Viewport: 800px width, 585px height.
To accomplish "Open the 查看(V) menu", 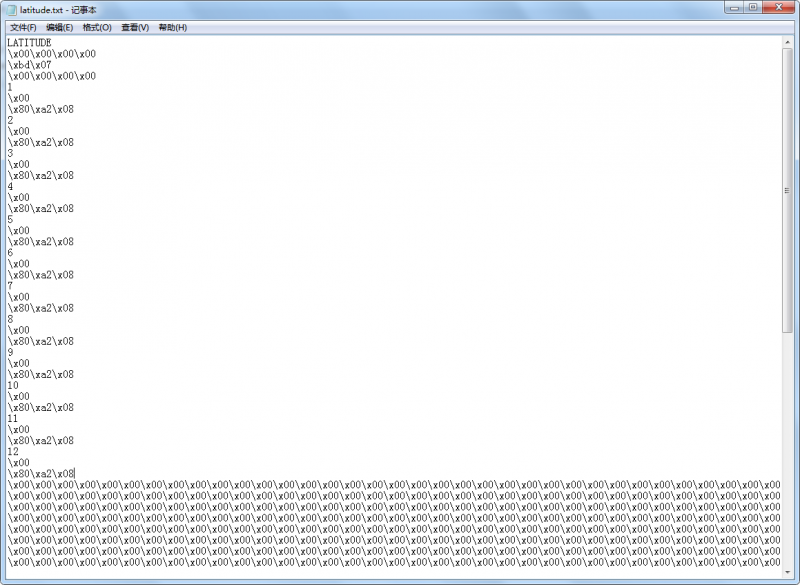I will 135,27.
